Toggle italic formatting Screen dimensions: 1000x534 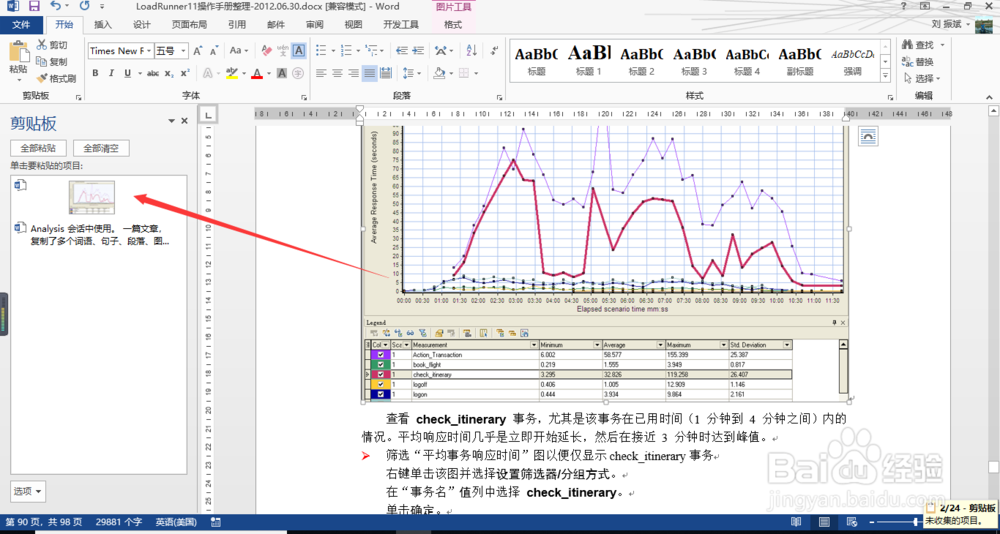click(x=112, y=73)
